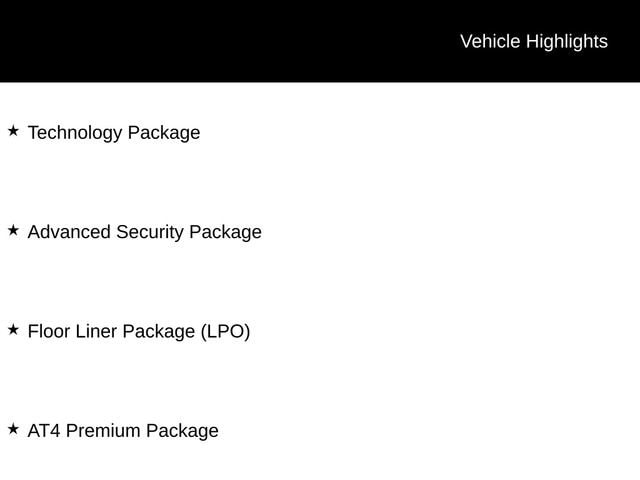Image resolution: width=640 pixels, height=480 pixels.
Task: Click the star icon beside Advanced Security Package
Action: coord(13,230)
